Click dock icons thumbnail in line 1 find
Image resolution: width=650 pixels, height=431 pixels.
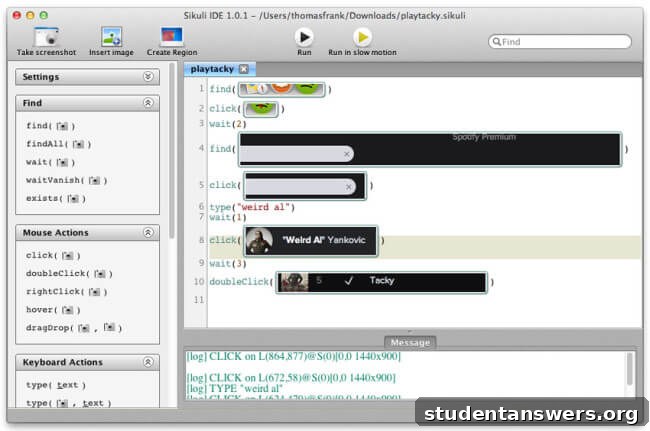tap(281, 89)
